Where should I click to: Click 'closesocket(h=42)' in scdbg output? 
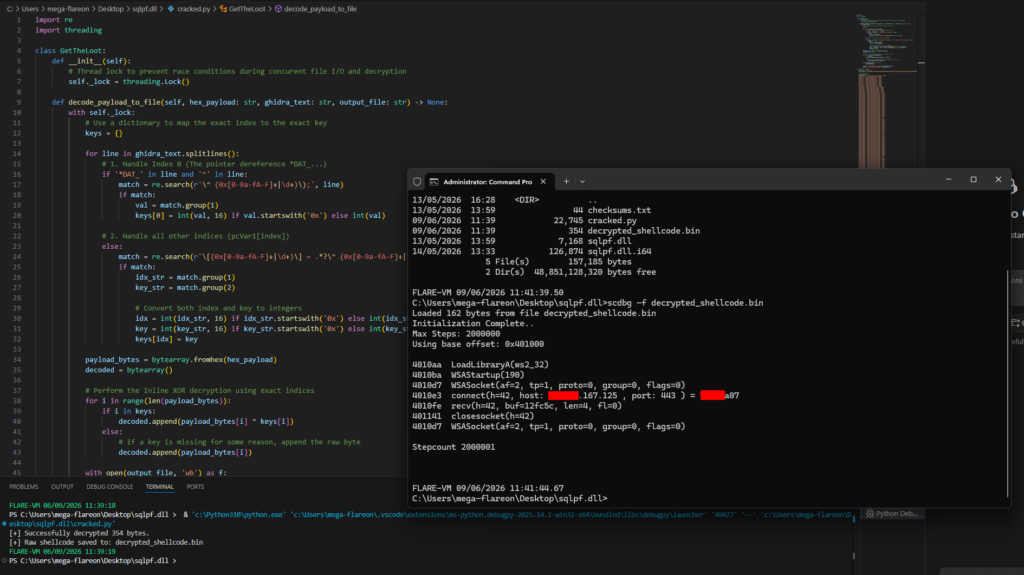pyautogui.click(x=492, y=416)
